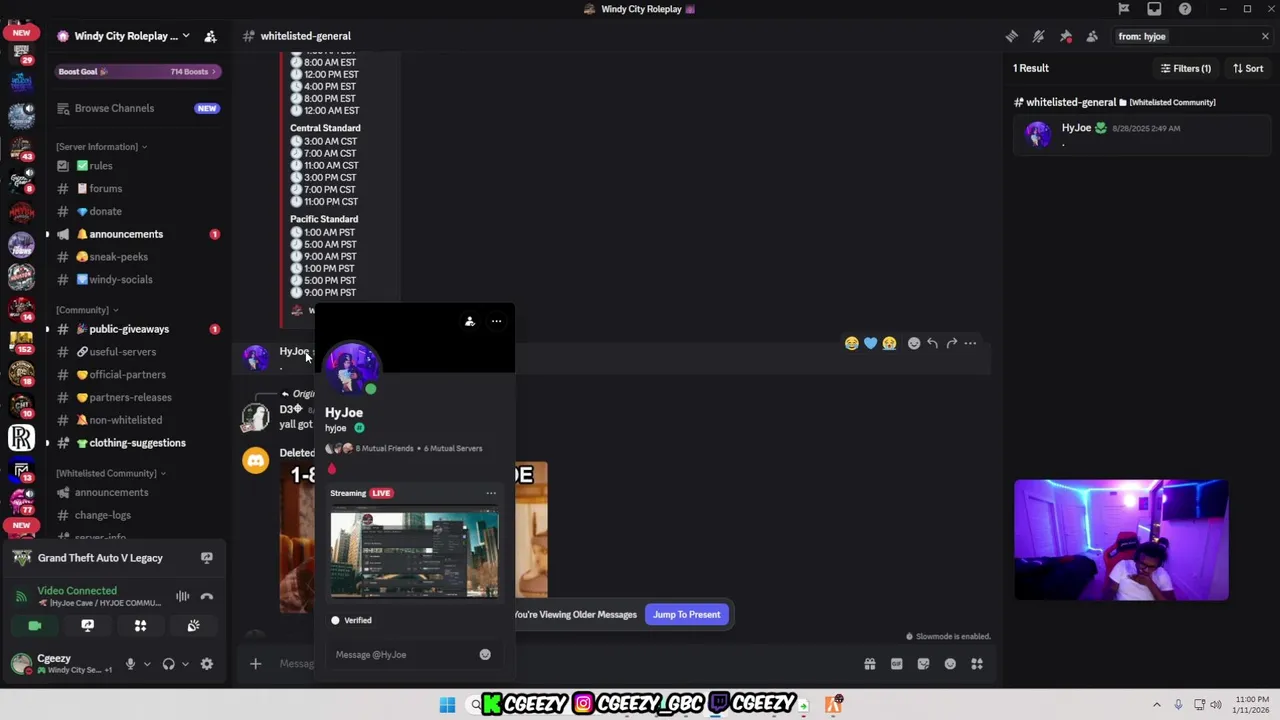Toggle headphones deafen in user panel

pos(168,664)
